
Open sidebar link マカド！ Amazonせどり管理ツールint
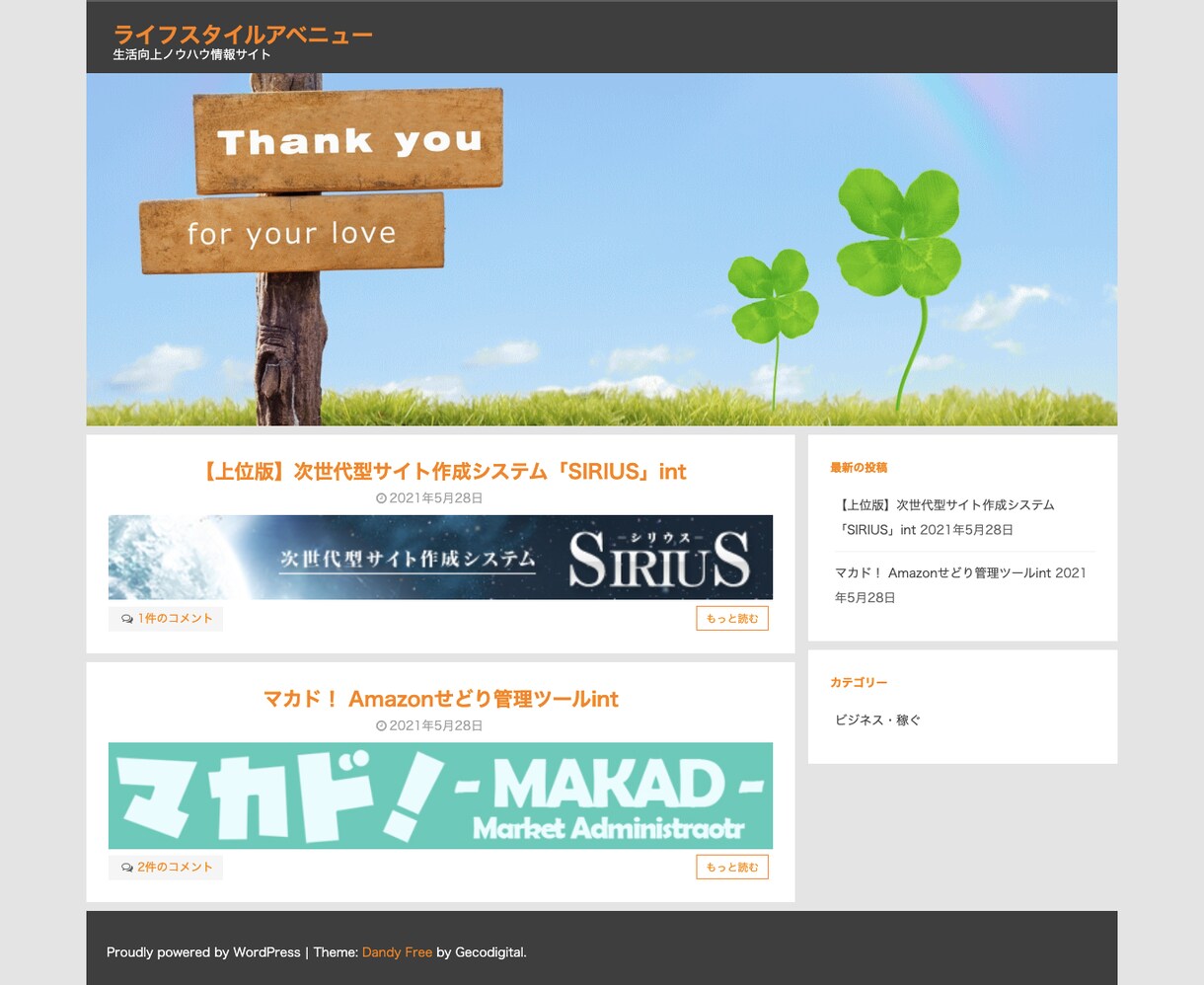click(942, 573)
